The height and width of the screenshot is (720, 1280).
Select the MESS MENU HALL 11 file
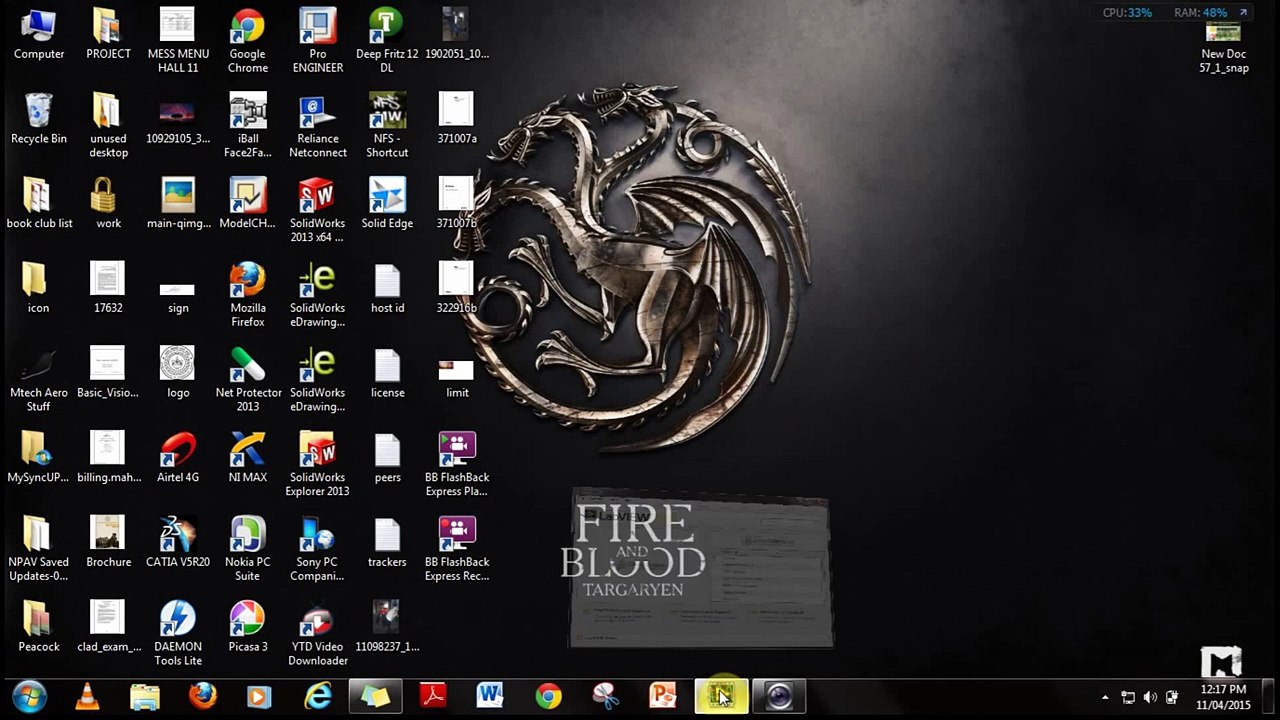click(178, 41)
